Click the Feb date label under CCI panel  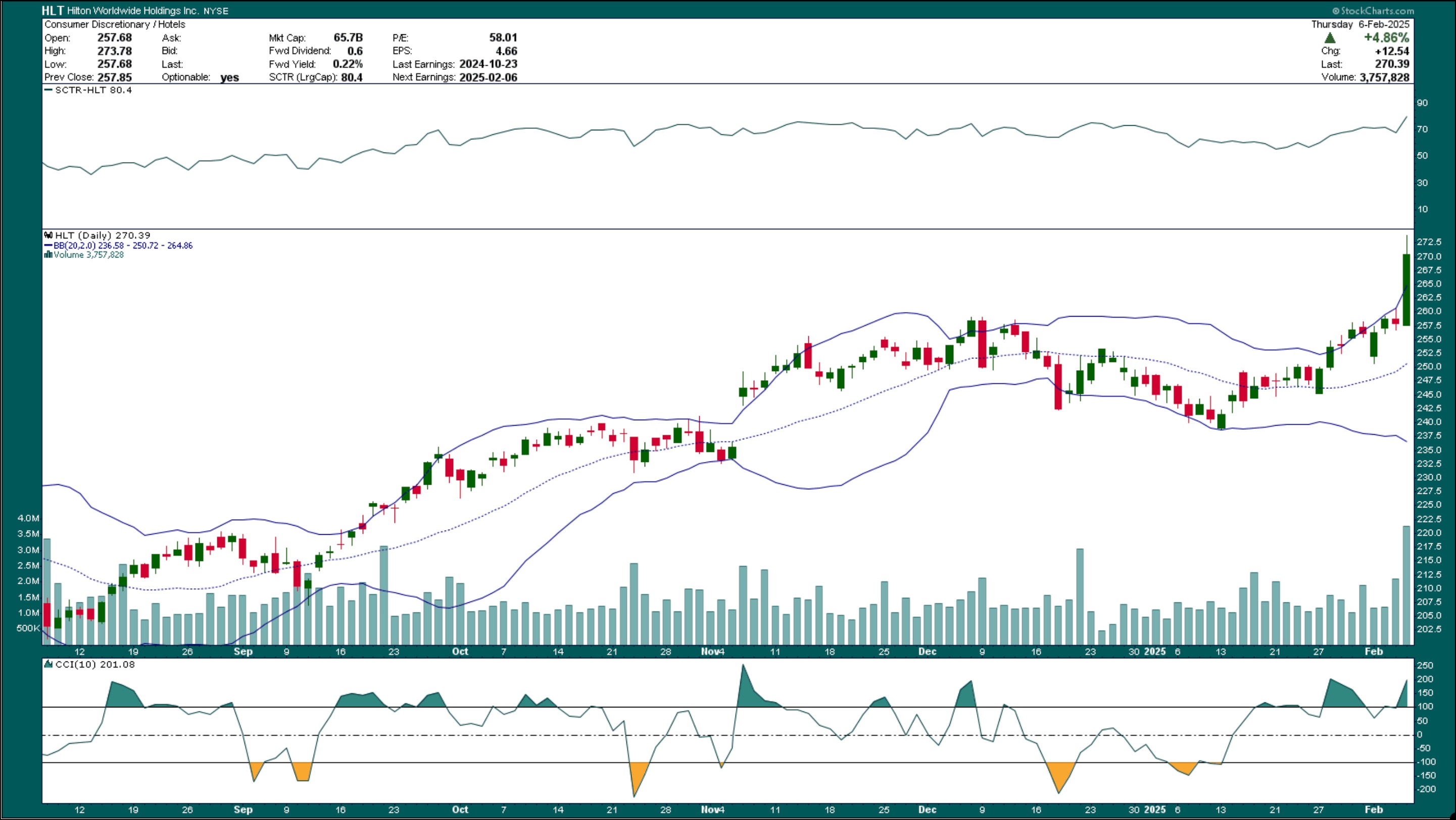point(1374,810)
